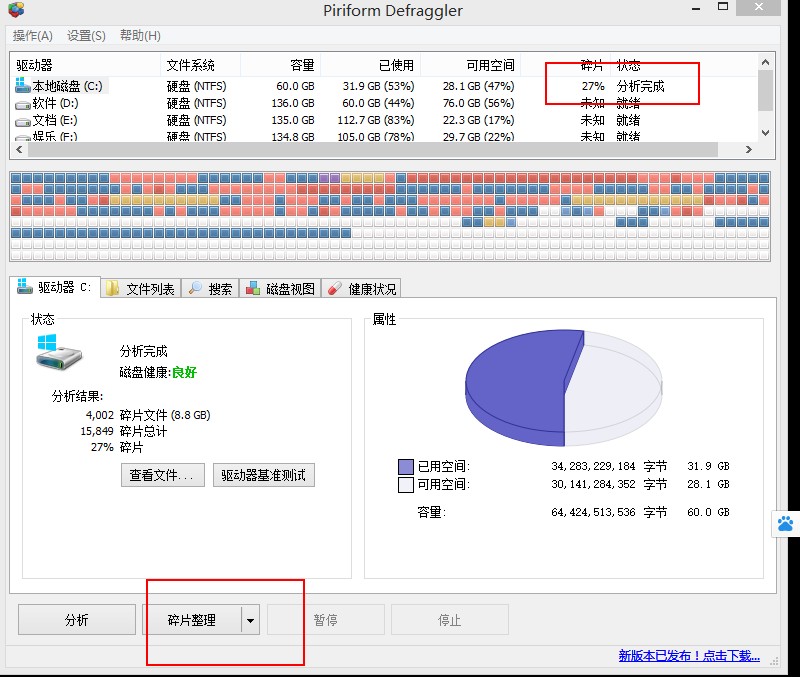Click the 4,002 碎片文件 (8.8 GB) line

coord(148,415)
